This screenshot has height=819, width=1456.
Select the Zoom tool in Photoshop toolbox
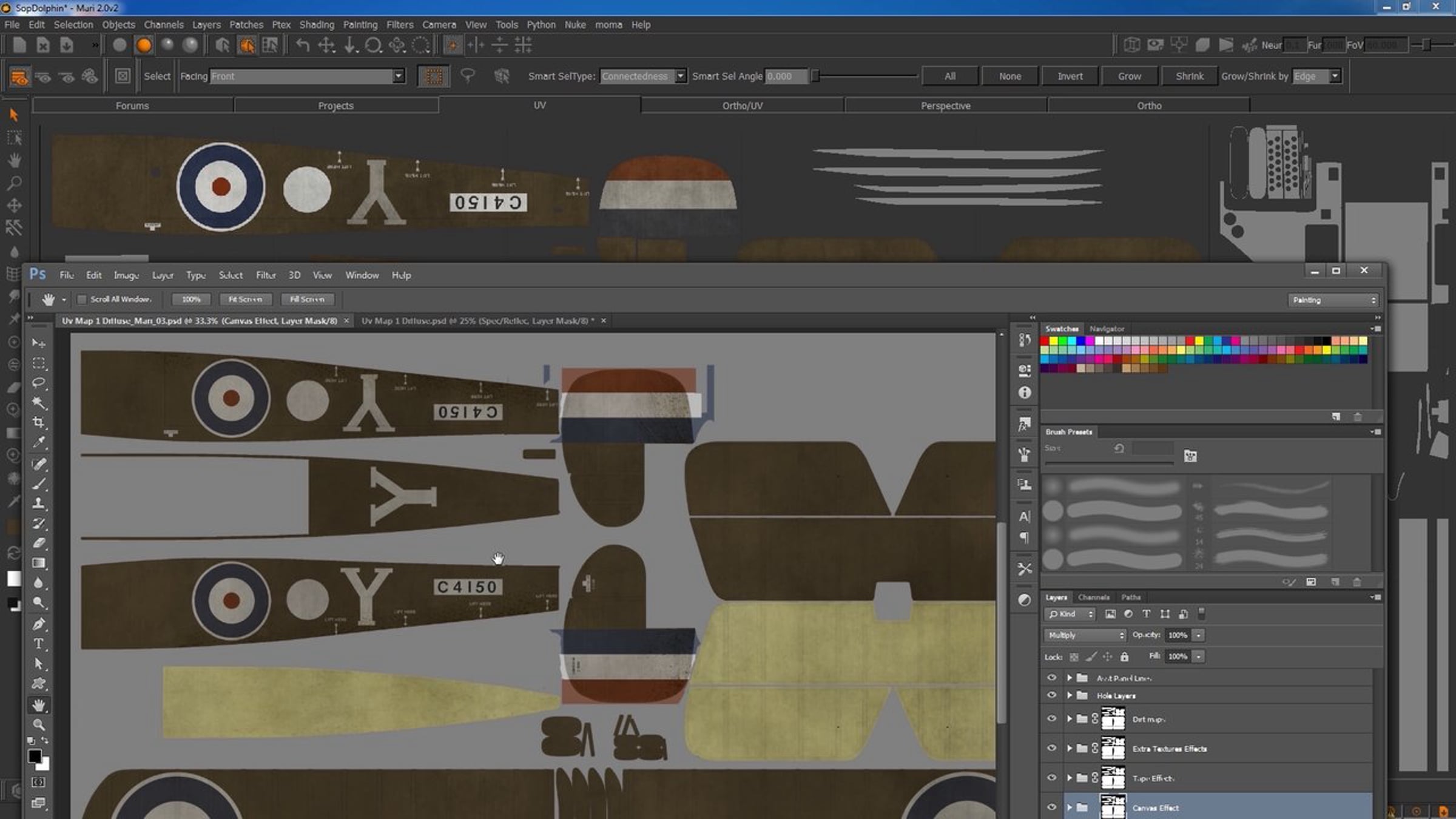coord(39,724)
